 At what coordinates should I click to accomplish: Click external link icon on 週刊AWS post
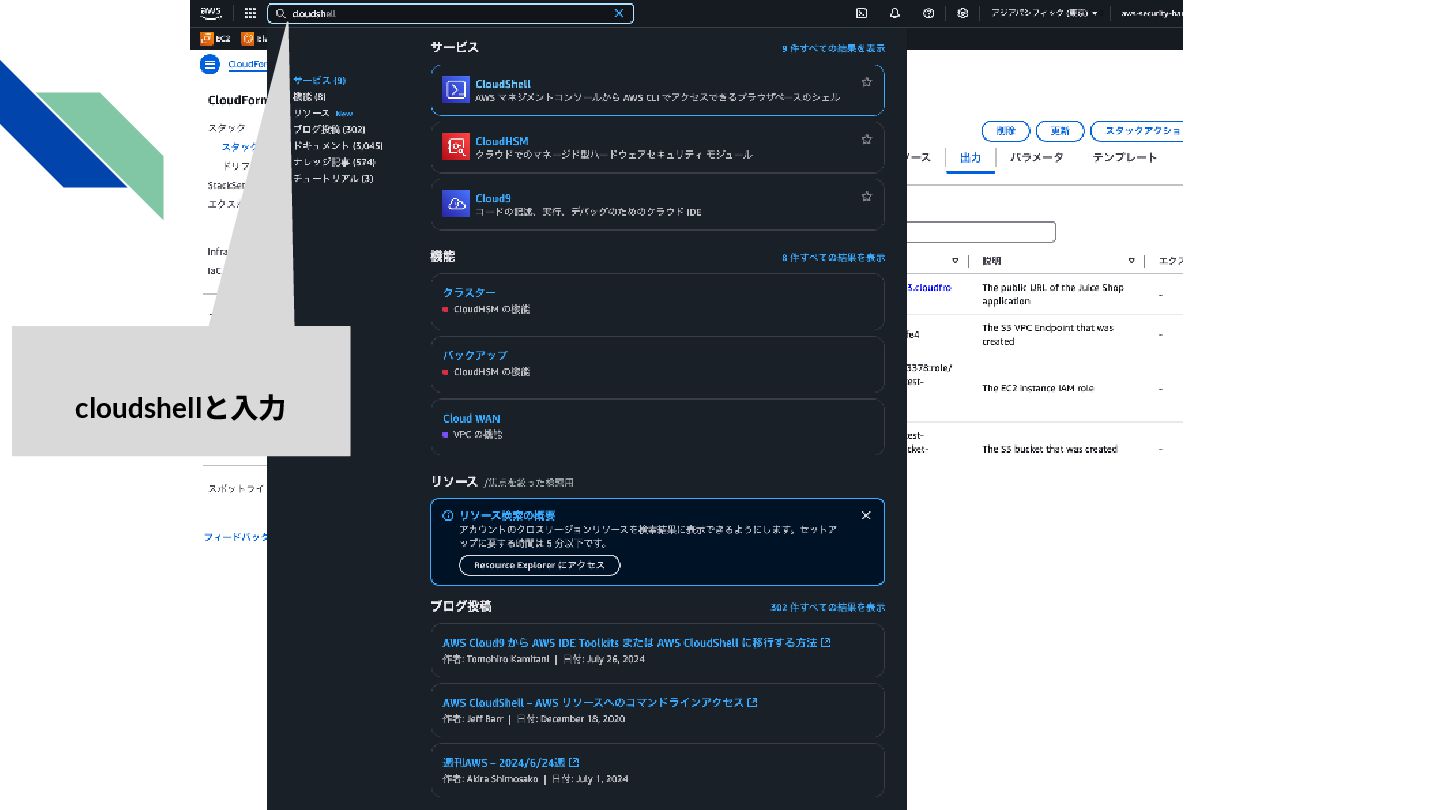575,762
